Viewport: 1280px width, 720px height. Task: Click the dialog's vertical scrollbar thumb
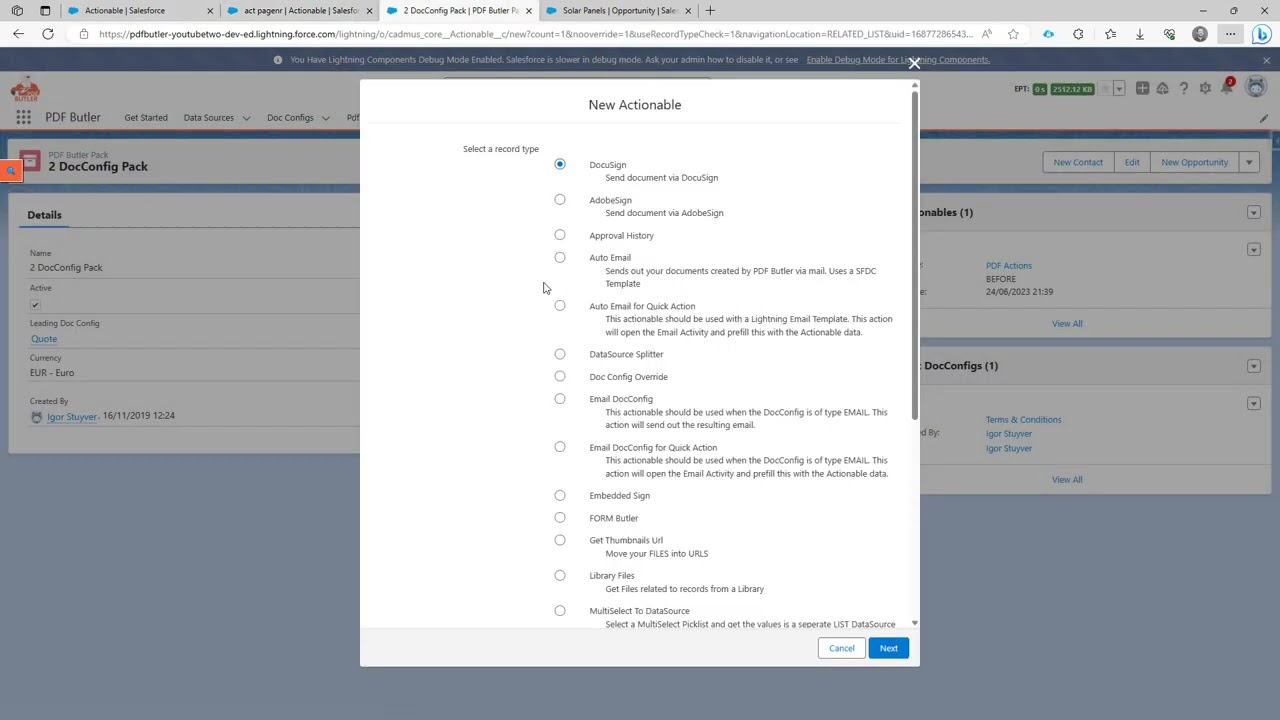coord(914,255)
